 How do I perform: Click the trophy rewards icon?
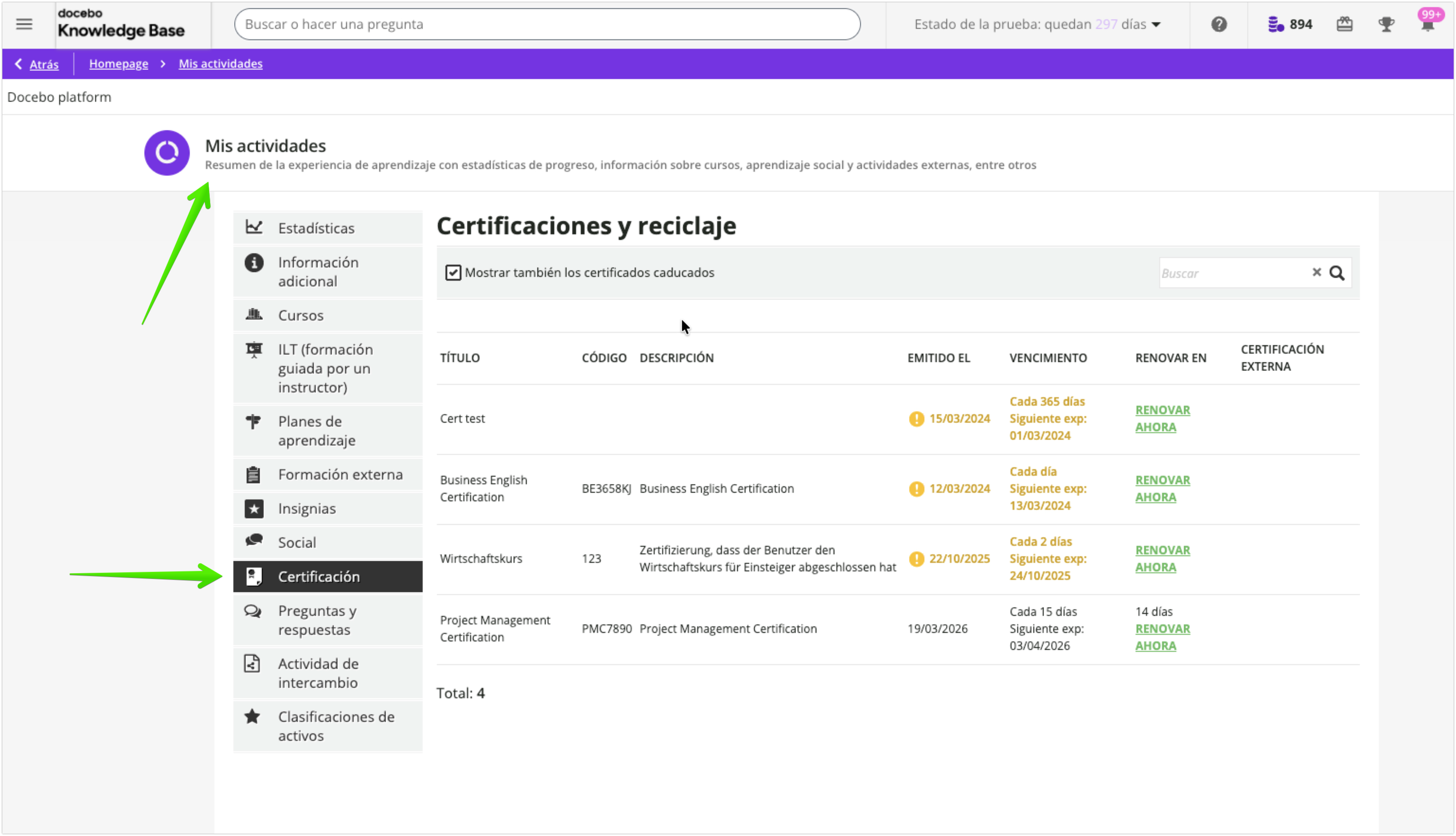click(1386, 24)
